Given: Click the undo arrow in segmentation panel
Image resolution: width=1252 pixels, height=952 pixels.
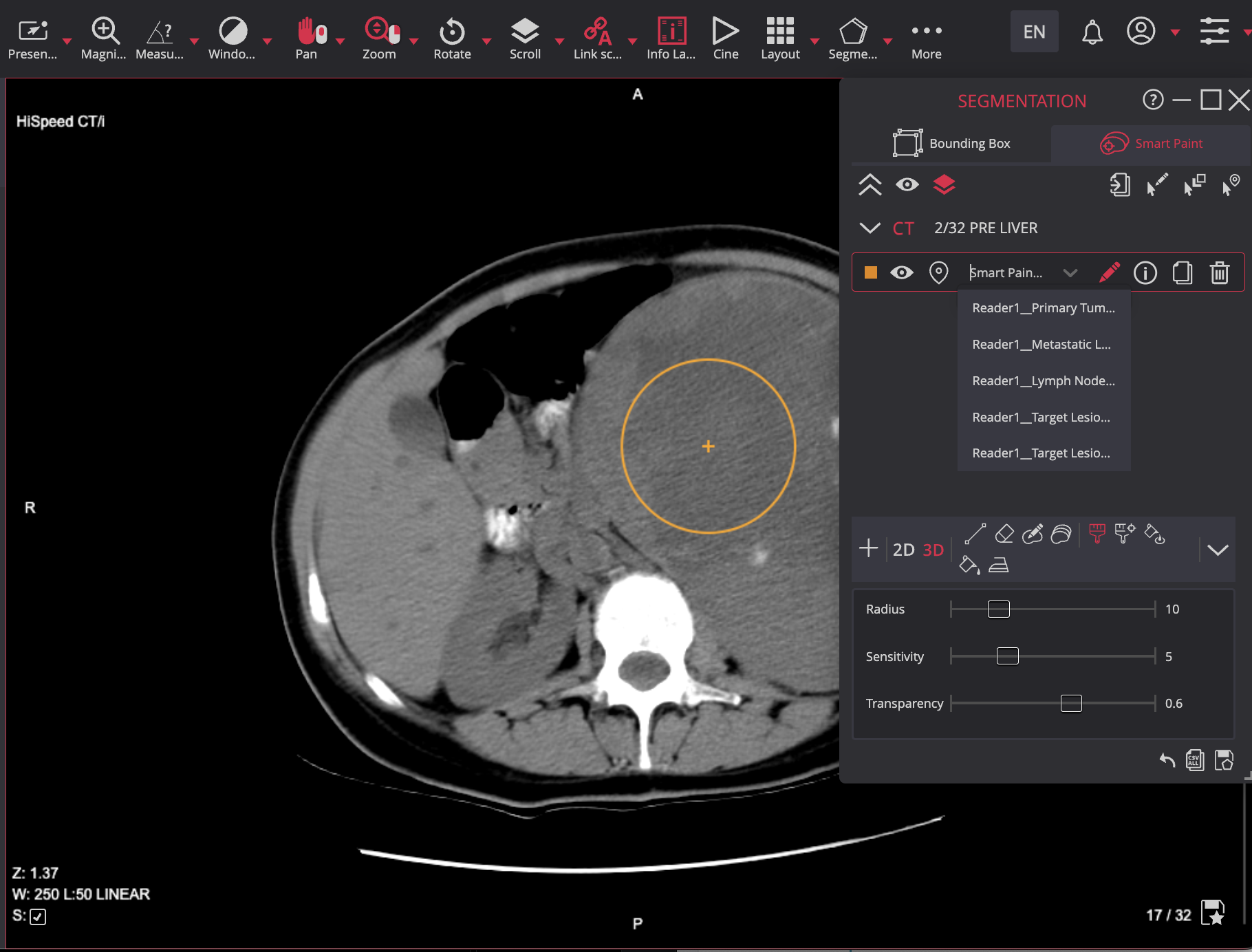Looking at the screenshot, I should coord(1167,760).
